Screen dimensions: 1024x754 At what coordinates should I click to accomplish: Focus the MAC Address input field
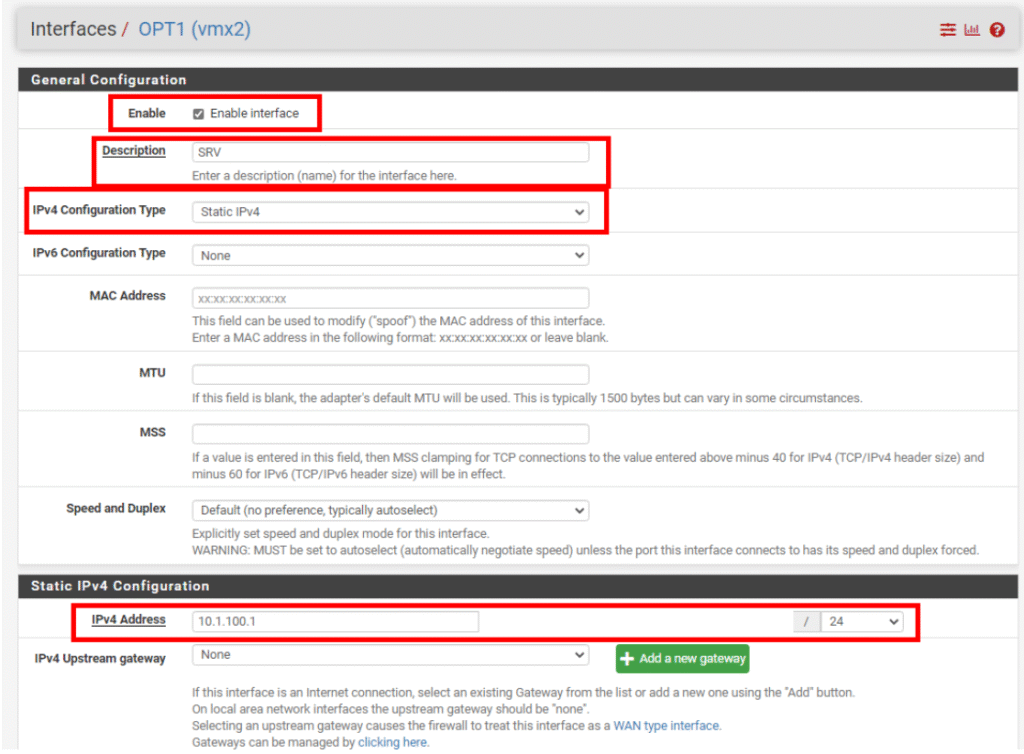390,298
